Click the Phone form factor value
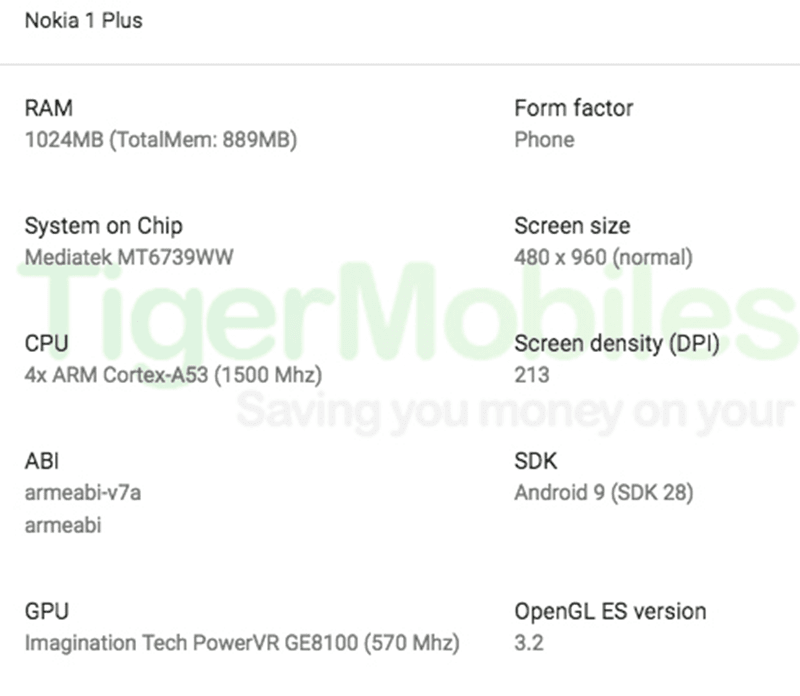The width and height of the screenshot is (800, 696). [544, 140]
